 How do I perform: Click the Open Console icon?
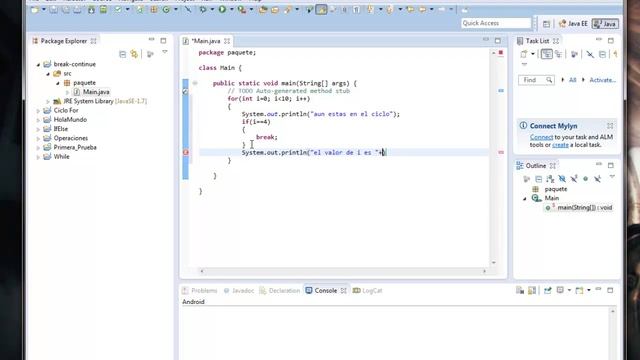(x=579, y=290)
